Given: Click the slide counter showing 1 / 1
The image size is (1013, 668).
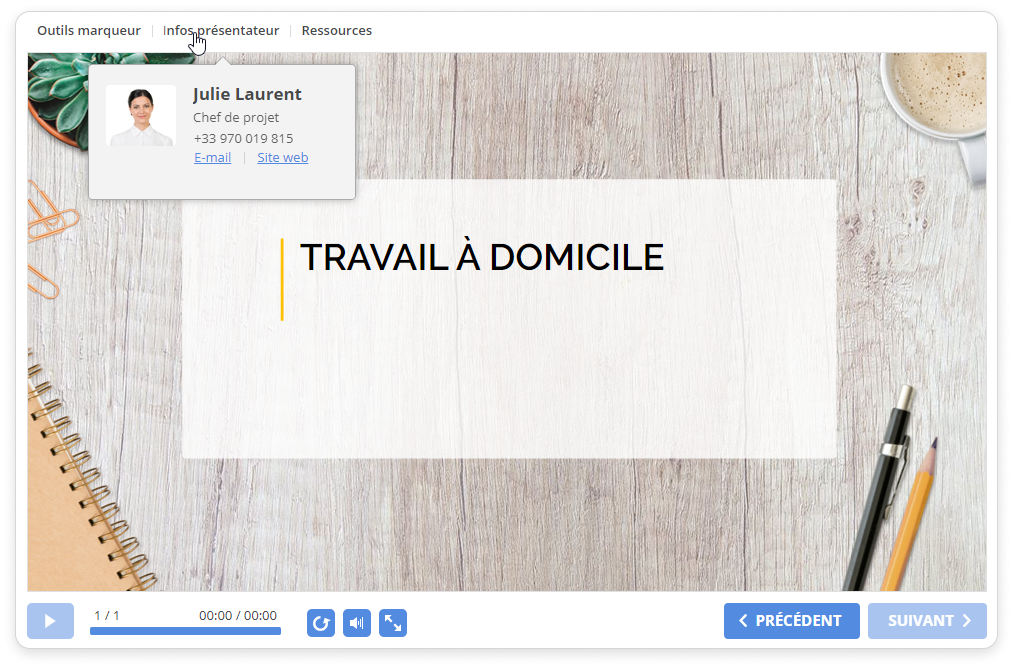Looking at the screenshot, I should (106, 616).
